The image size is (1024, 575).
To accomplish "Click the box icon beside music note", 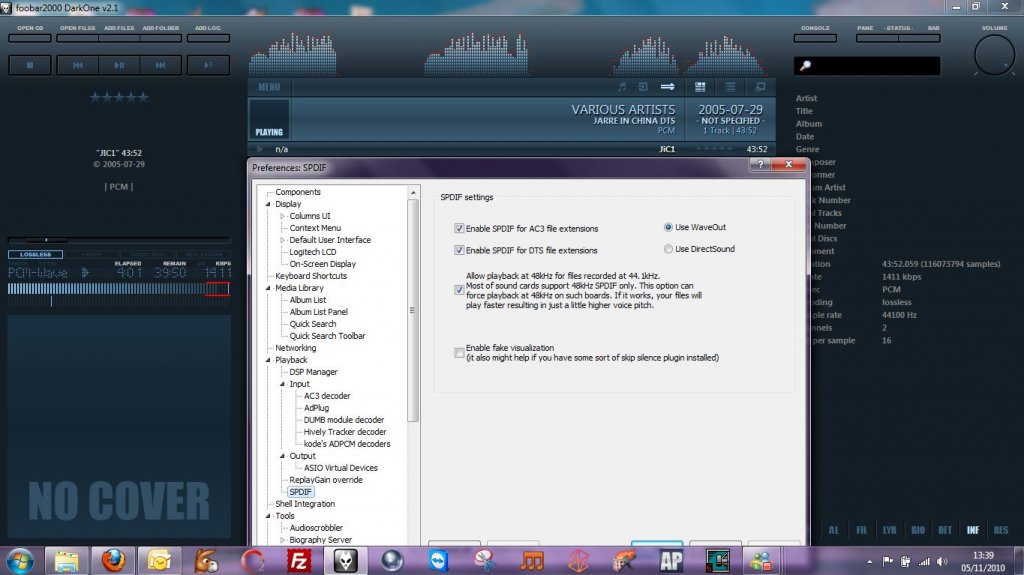I will click(x=643, y=87).
